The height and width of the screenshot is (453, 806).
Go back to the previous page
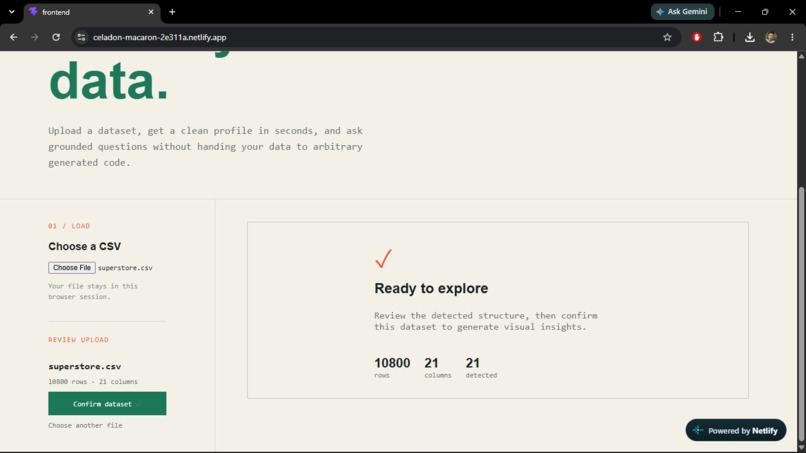13,37
